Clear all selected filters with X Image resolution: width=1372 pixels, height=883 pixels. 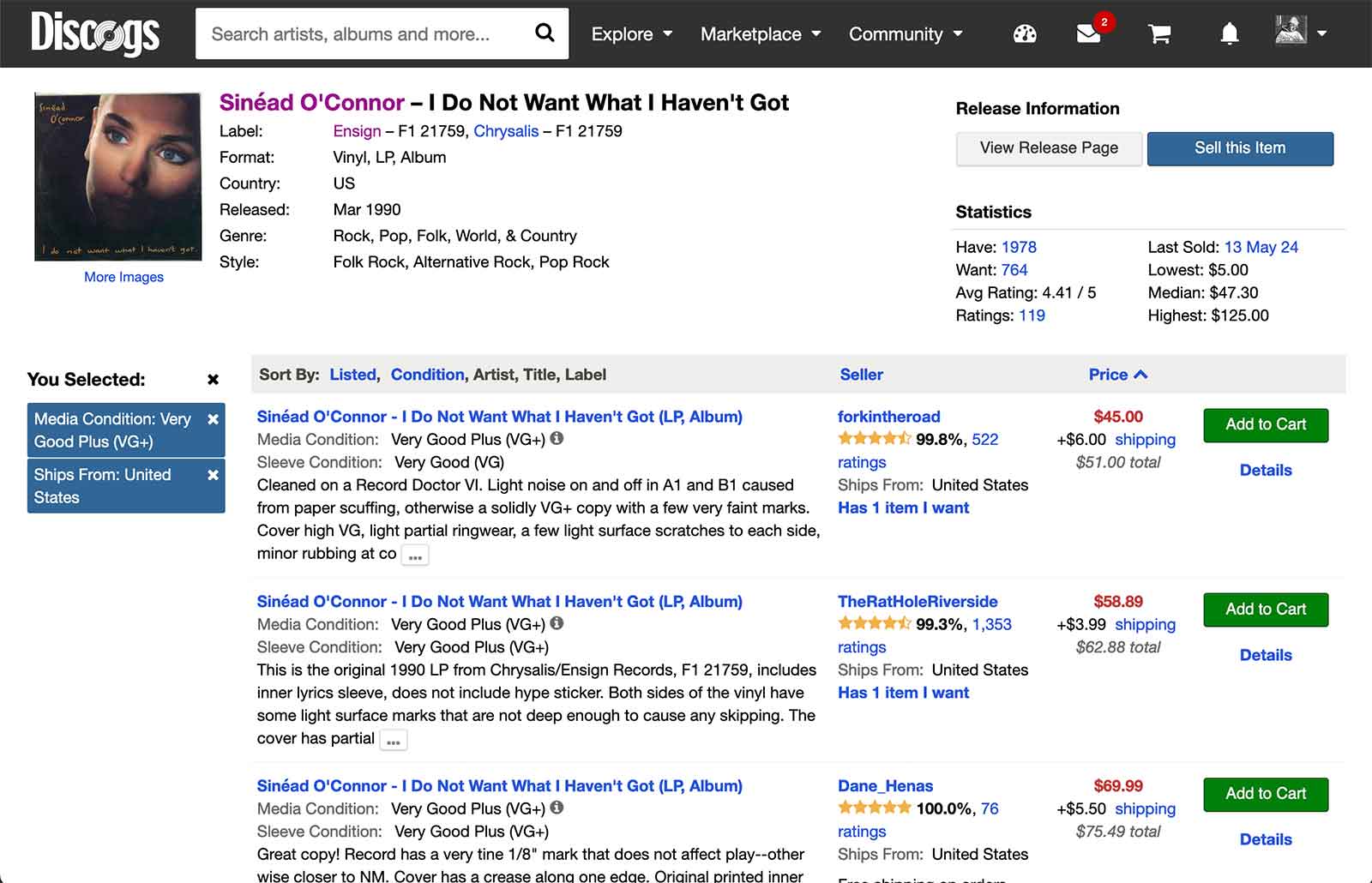click(213, 380)
